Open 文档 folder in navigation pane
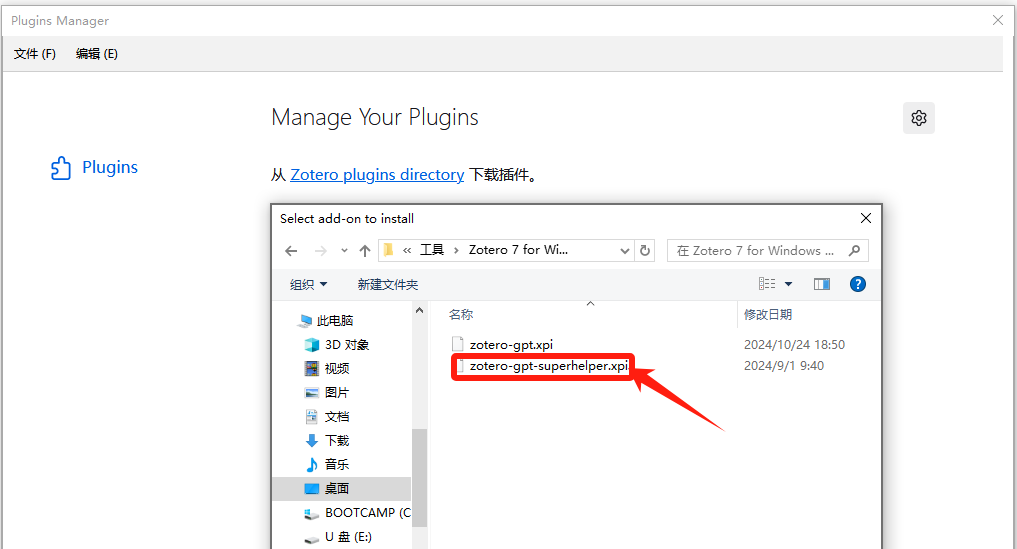This screenshot has height=549, width=1017. click(327, 417)
